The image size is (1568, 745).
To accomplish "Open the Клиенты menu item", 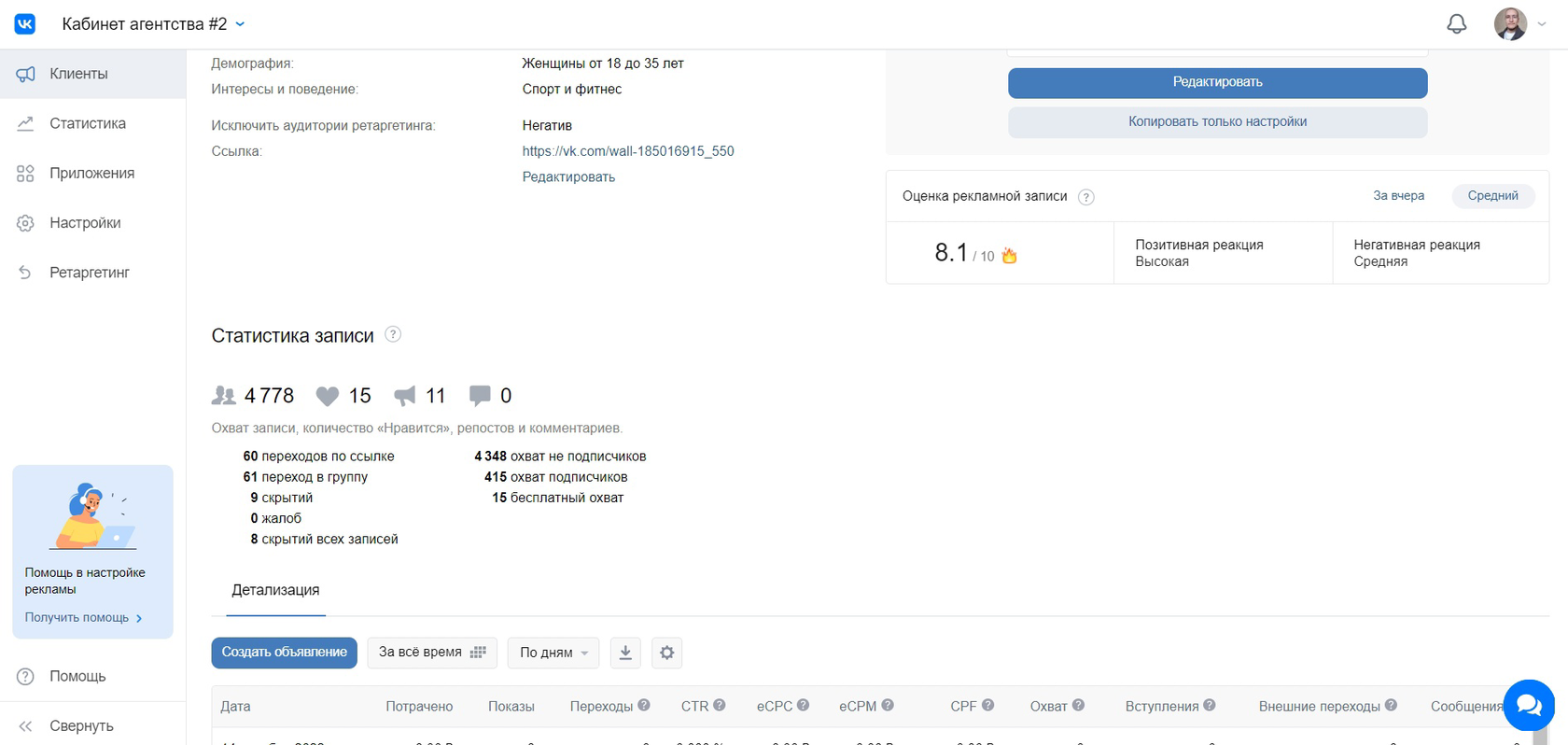I will pyautogui.click(x=92, y=74).
